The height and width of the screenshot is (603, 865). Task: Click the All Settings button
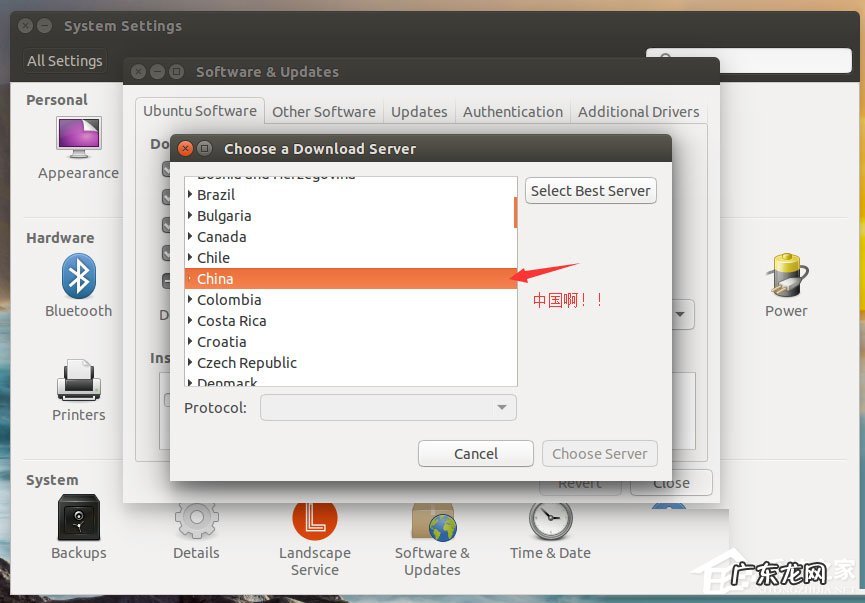(x=63, y=60)
